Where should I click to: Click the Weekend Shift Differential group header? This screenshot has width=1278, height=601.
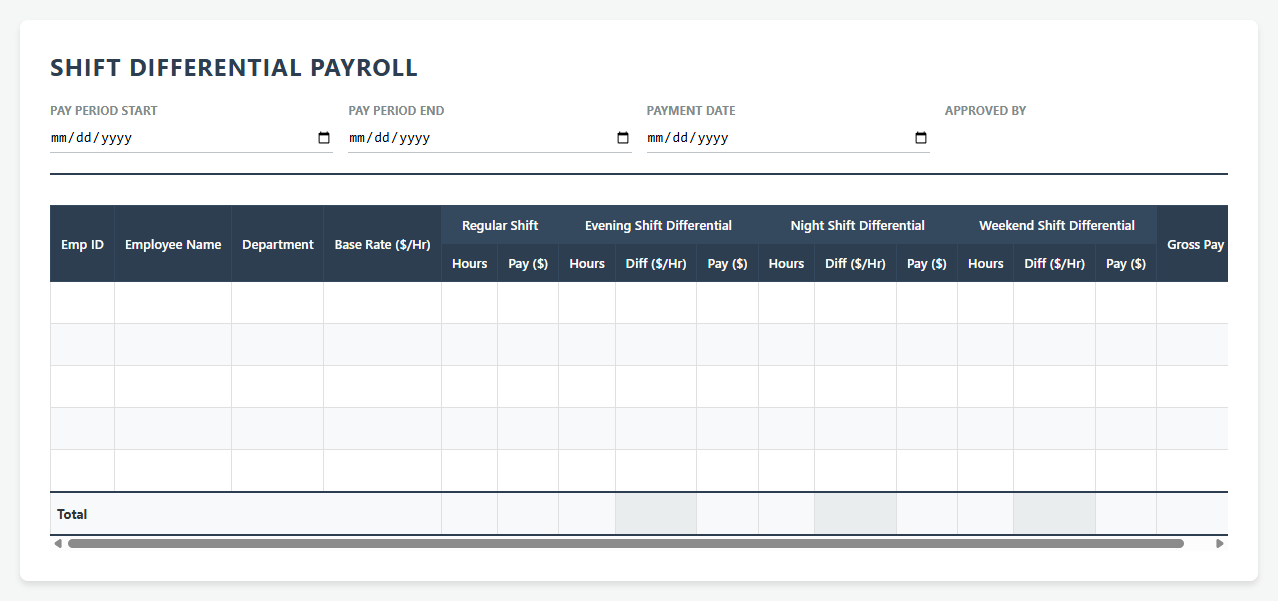[1057, 225]
